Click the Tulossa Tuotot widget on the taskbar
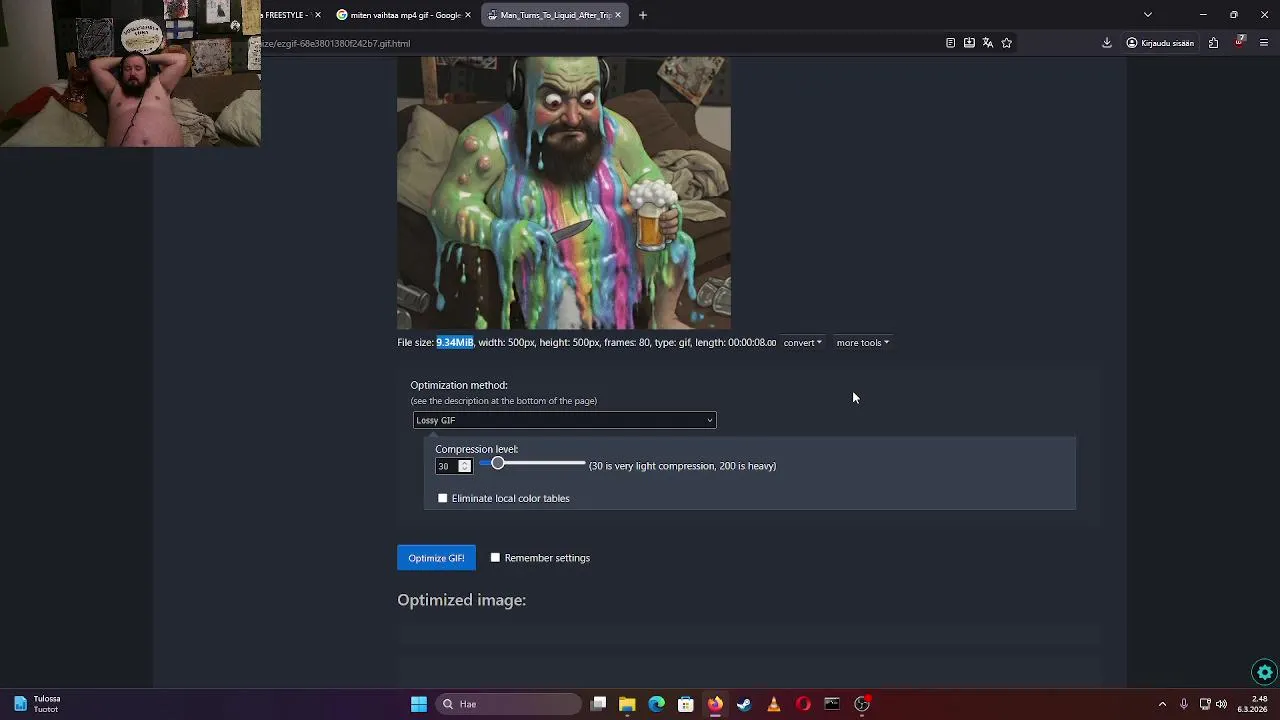 pyautogui.click(x=38, y=704)
